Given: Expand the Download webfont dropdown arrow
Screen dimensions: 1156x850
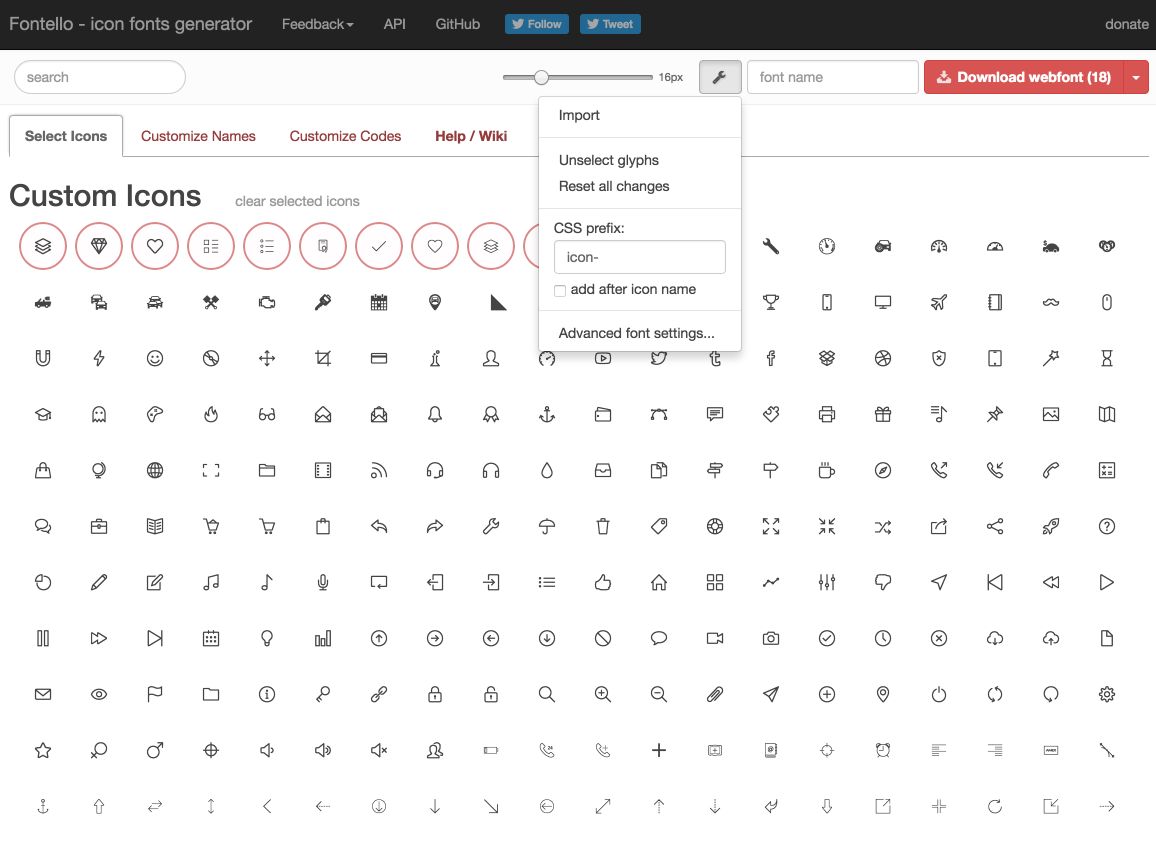Looking at the screenshot, I should point(1136,77).
